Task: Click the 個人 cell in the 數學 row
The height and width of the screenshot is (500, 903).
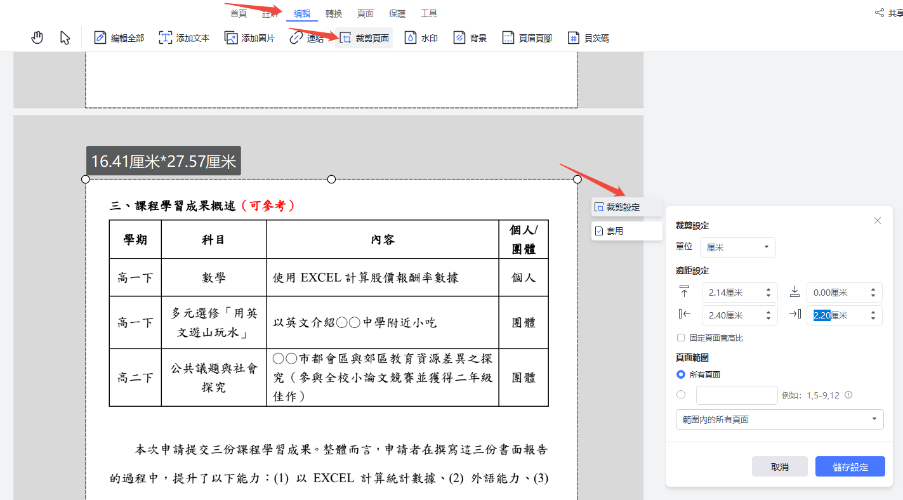Action: pyautogui.click(x=523, y=278)
